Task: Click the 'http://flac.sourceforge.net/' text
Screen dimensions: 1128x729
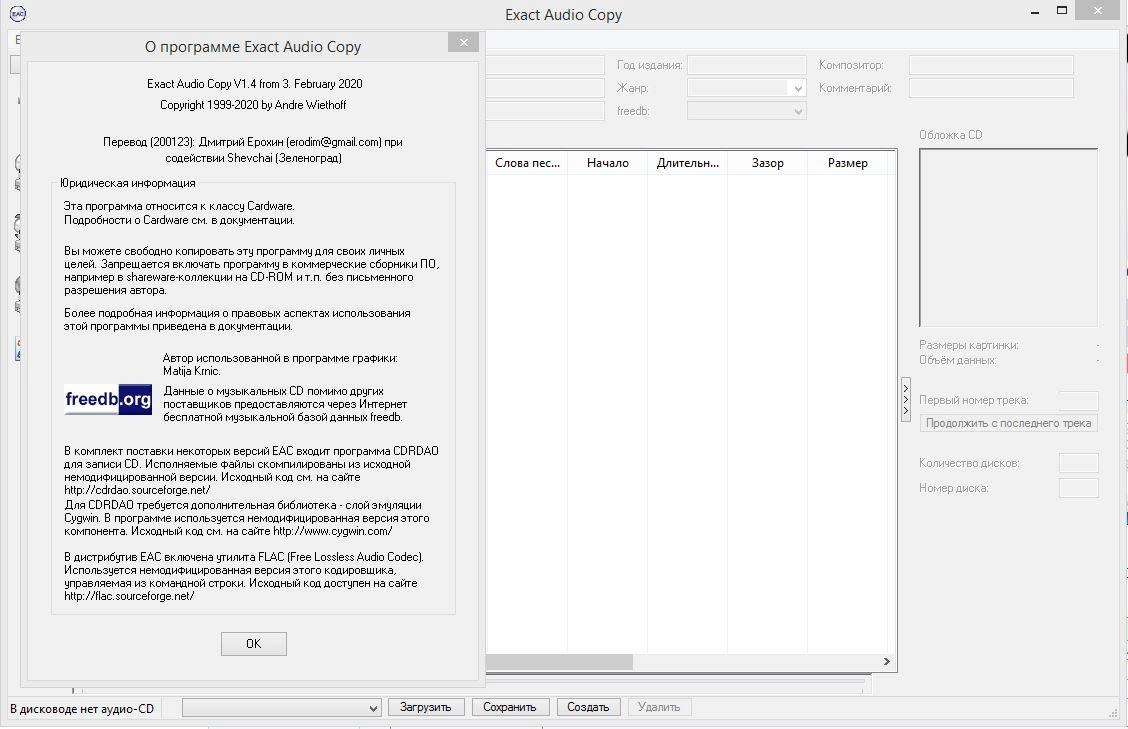Action: [129, 596]
